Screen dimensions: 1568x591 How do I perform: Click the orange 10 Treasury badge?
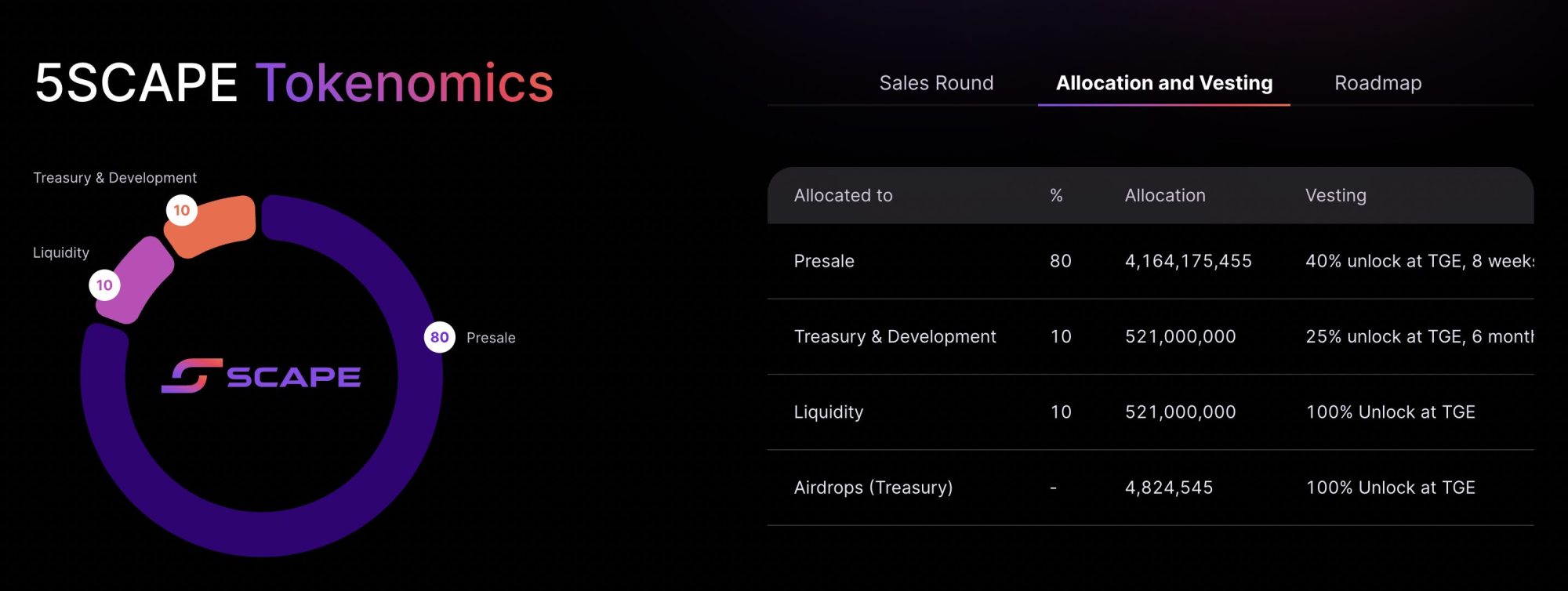point(181,210)
